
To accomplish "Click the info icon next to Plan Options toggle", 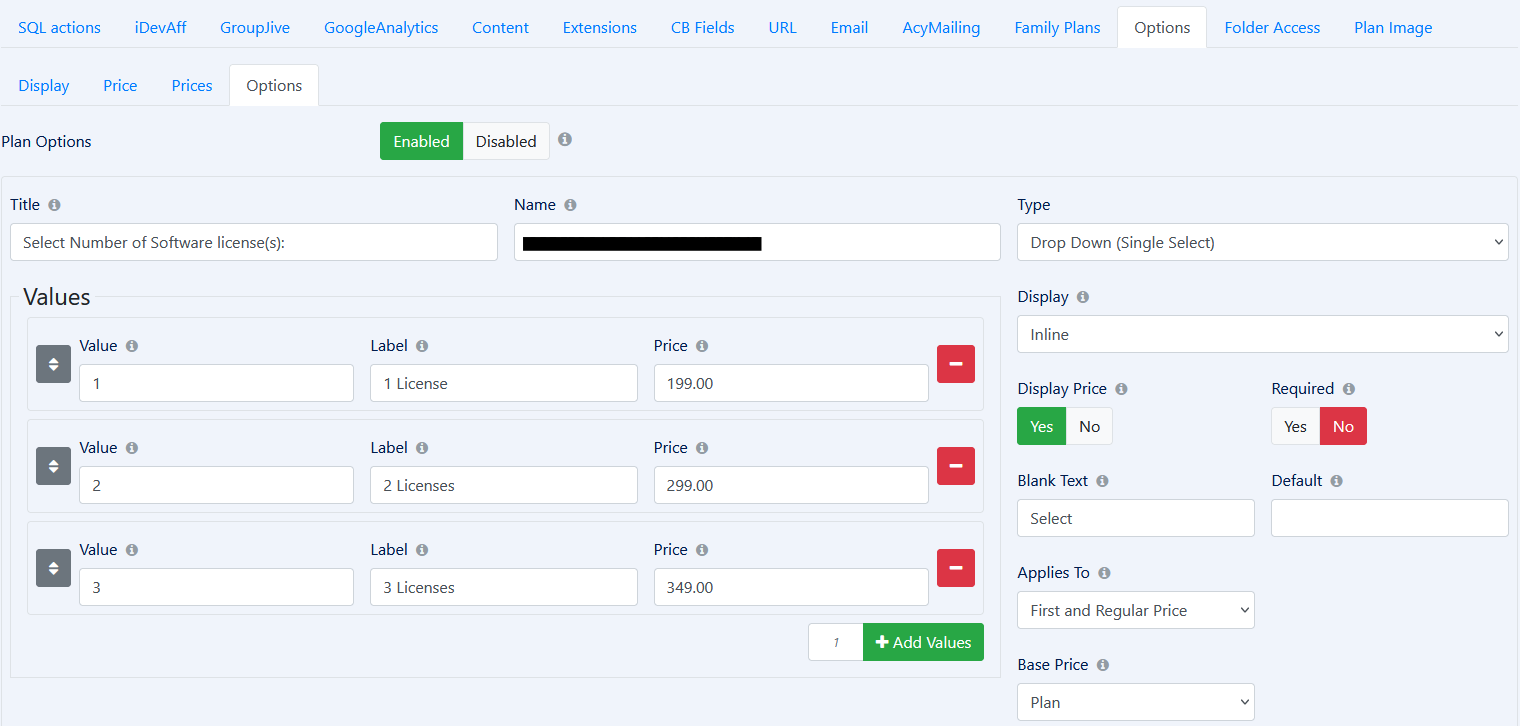I will (565, 140).
